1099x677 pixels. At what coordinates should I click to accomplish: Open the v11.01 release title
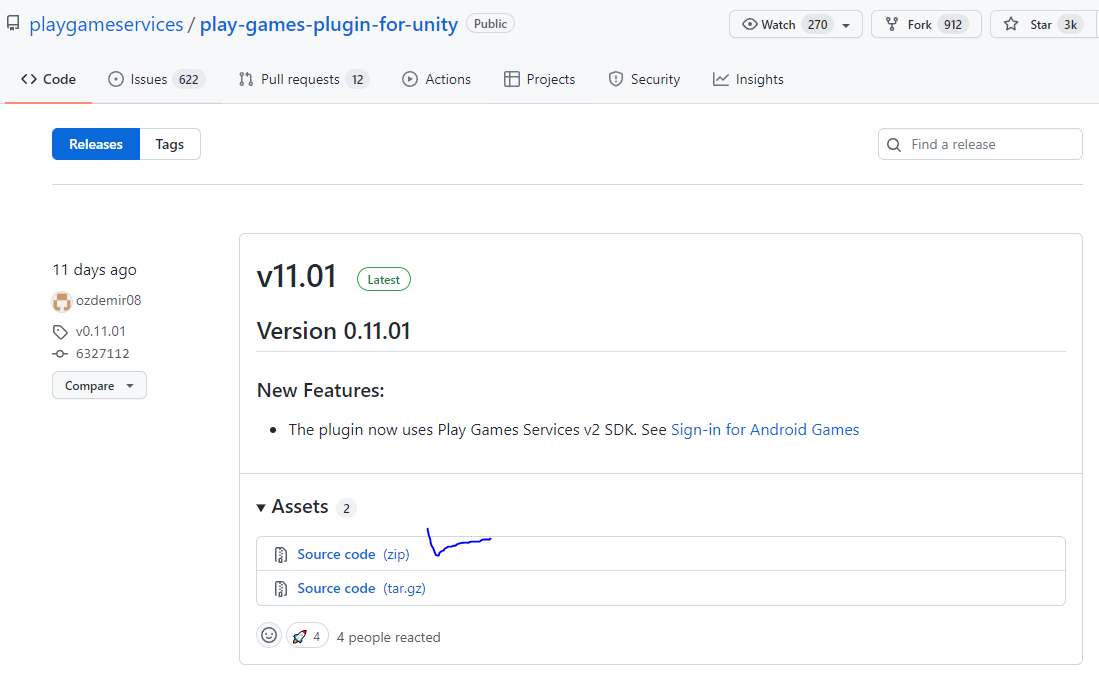click(296, 277)
